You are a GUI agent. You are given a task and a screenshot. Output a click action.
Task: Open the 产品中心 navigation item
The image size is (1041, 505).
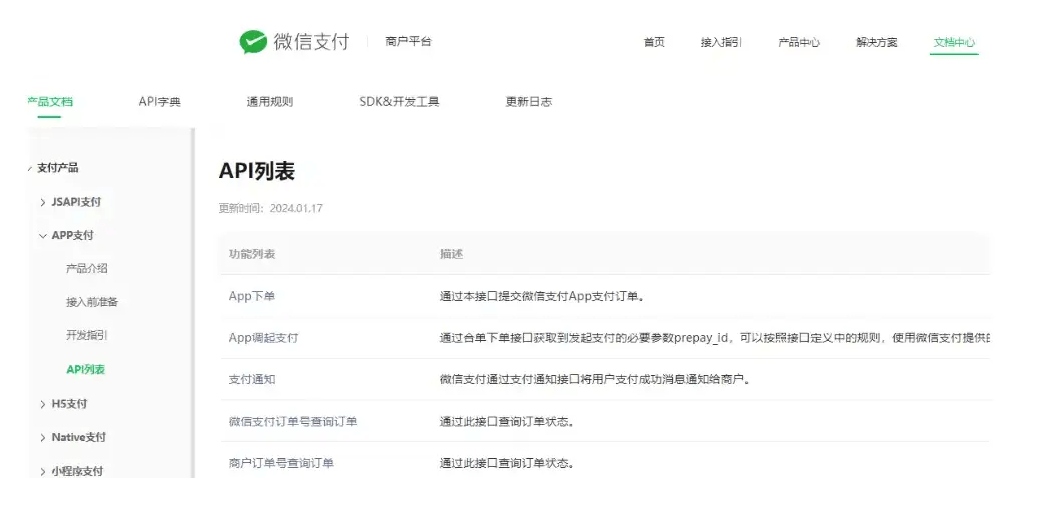799,42
